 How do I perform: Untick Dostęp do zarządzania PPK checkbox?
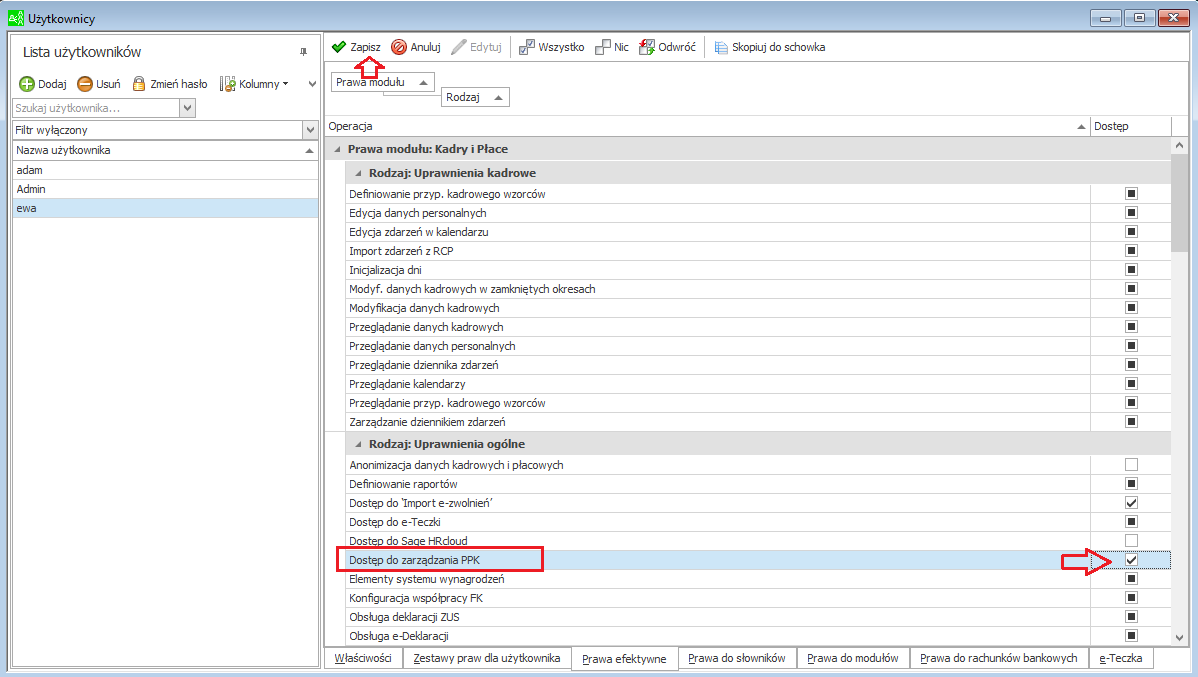1132,560
